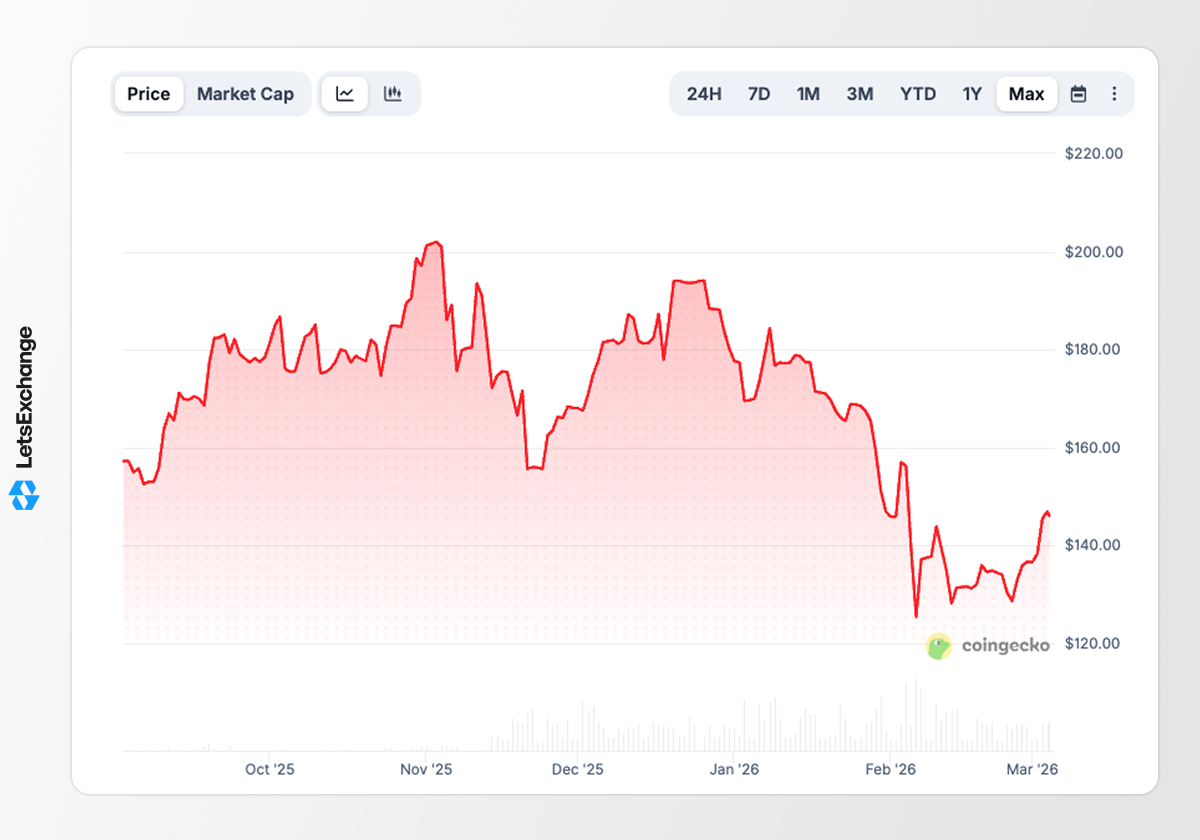Click the Dec '25 date label
Screen dimensions: 1200x840
coord(578,769)
